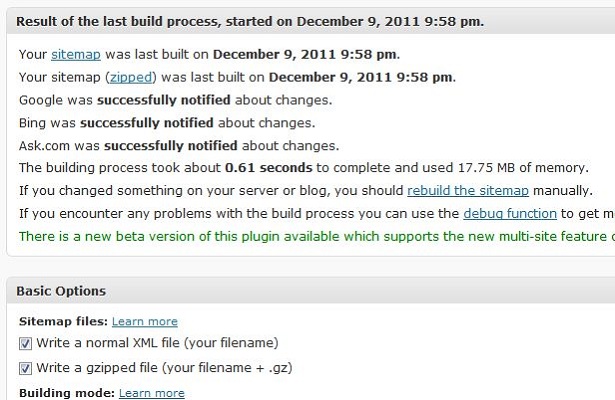Toggle the normal XML file checkbox

(x=25, y=344)
